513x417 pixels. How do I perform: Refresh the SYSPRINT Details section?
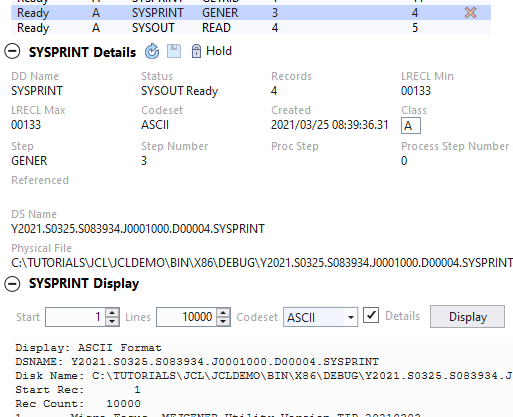[152, 51]
